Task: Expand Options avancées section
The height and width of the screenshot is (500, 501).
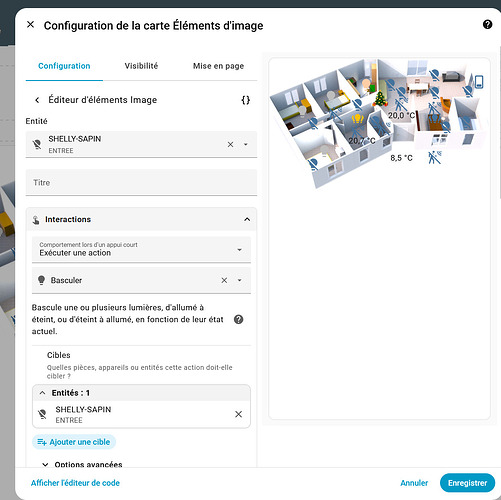Action: pyautogui.click(x=83, y=464)
